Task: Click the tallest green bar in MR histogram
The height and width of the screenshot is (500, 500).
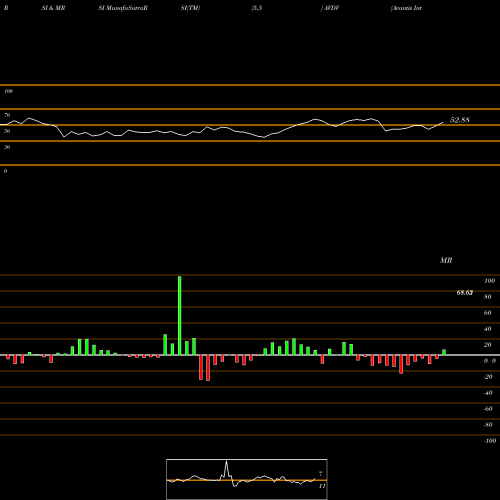Action: [x=180, y=316]
